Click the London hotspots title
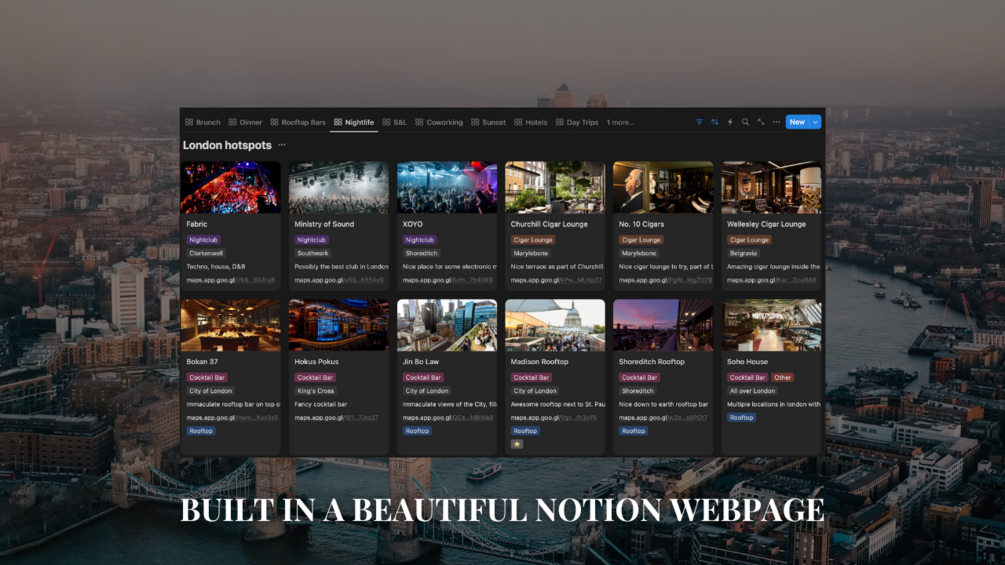The image size is (1005, 565). click(227, 145)
